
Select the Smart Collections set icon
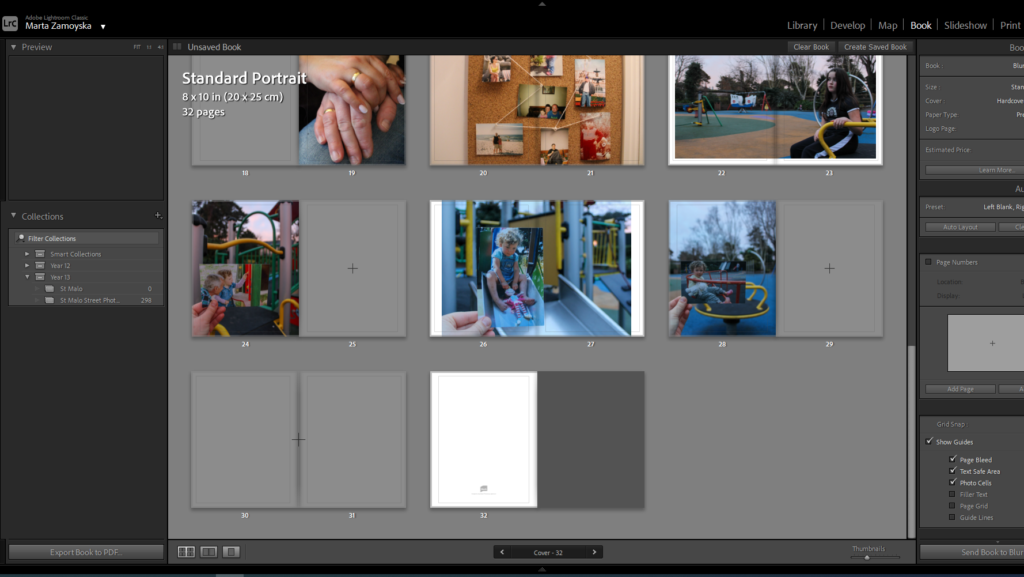coord(40,254)
